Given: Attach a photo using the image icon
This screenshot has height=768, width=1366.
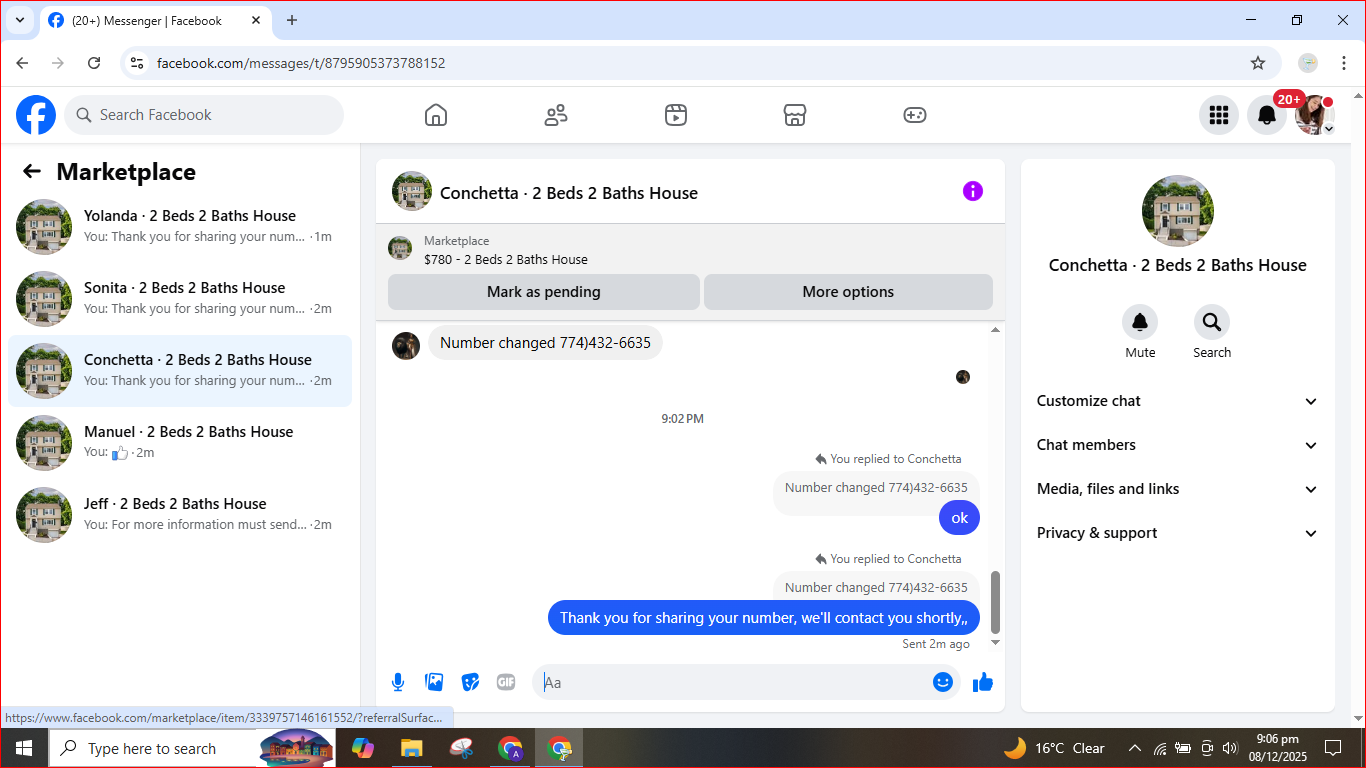Looking at the screenshot, I should tap(434, 682).
